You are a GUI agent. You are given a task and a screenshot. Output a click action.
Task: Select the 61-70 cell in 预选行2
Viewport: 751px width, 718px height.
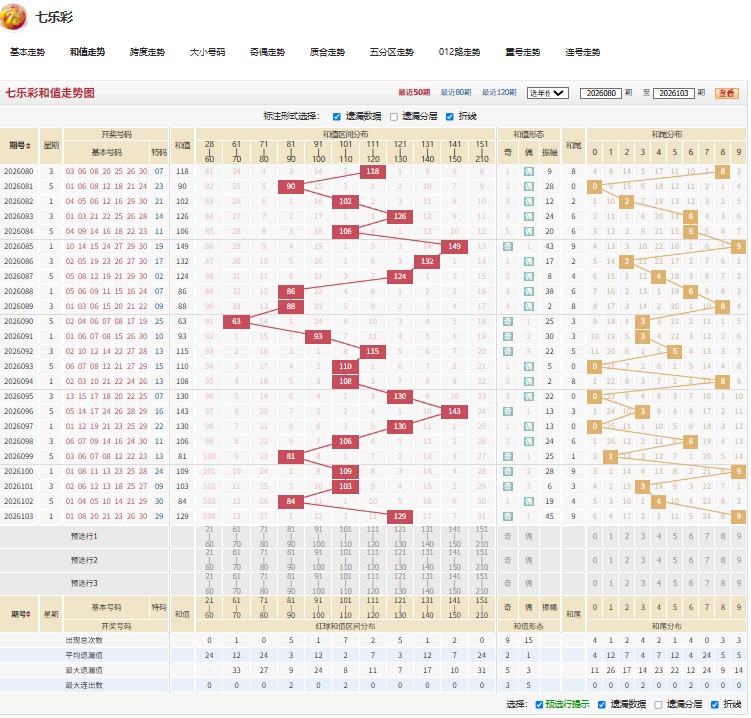click(x=236, y=560)
